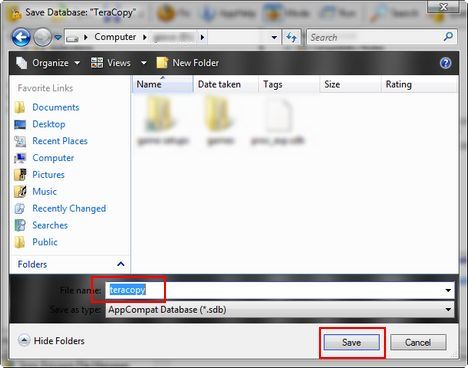Open Pictures in Favorite Links
468x368 pixels.
click(48, 175)
